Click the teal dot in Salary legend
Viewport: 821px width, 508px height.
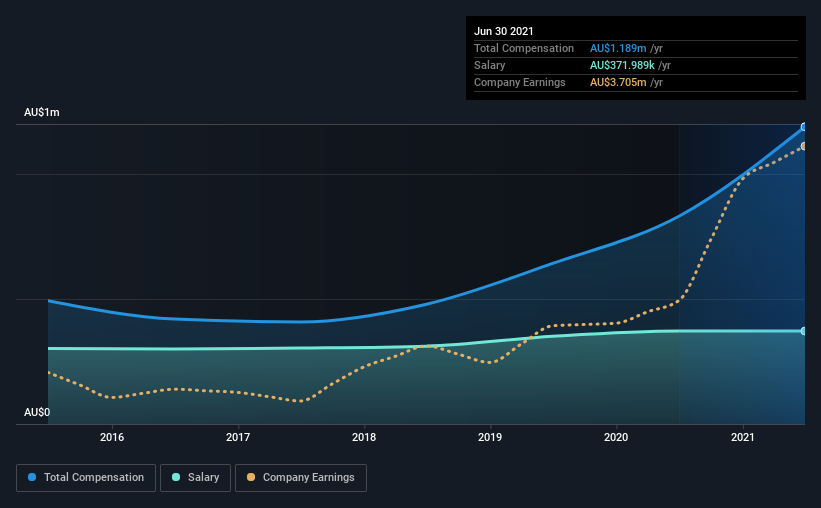pyautogui.click(x=176, y=477)
